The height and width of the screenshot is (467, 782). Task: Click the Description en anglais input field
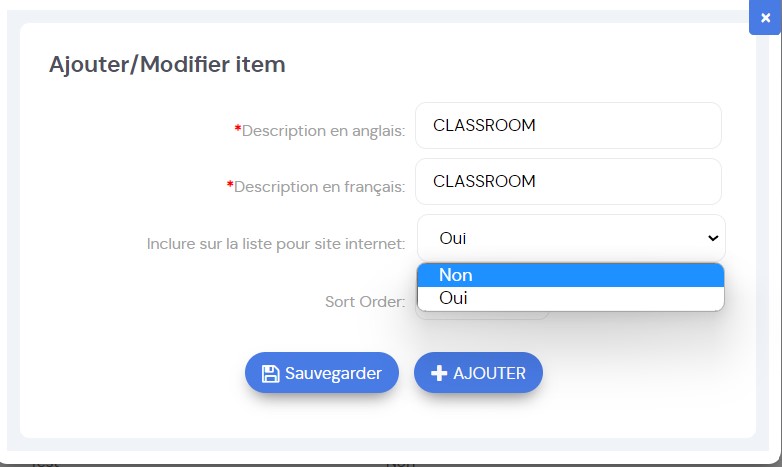pyautogui.click(x=568, y=125)
